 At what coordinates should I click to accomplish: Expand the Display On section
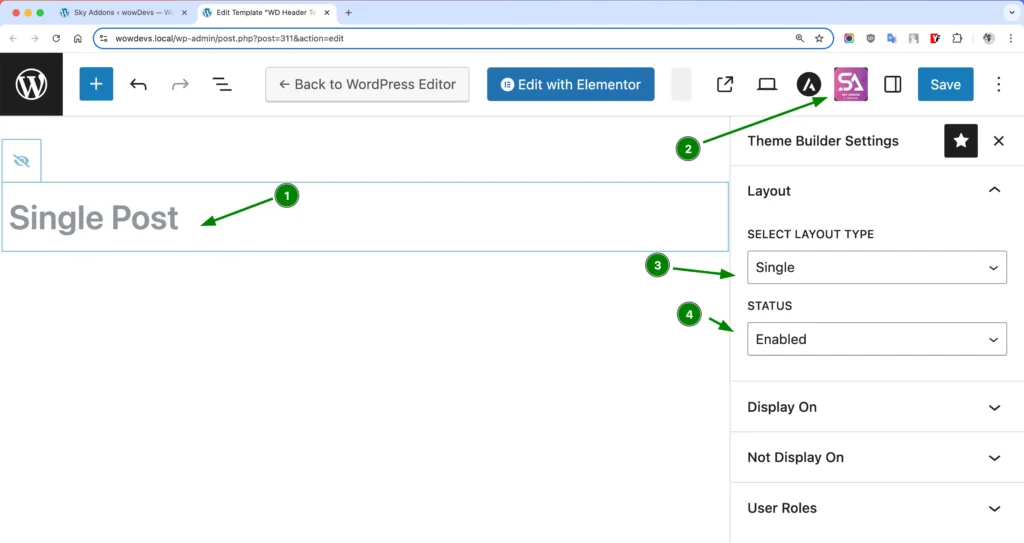(876, 407)
